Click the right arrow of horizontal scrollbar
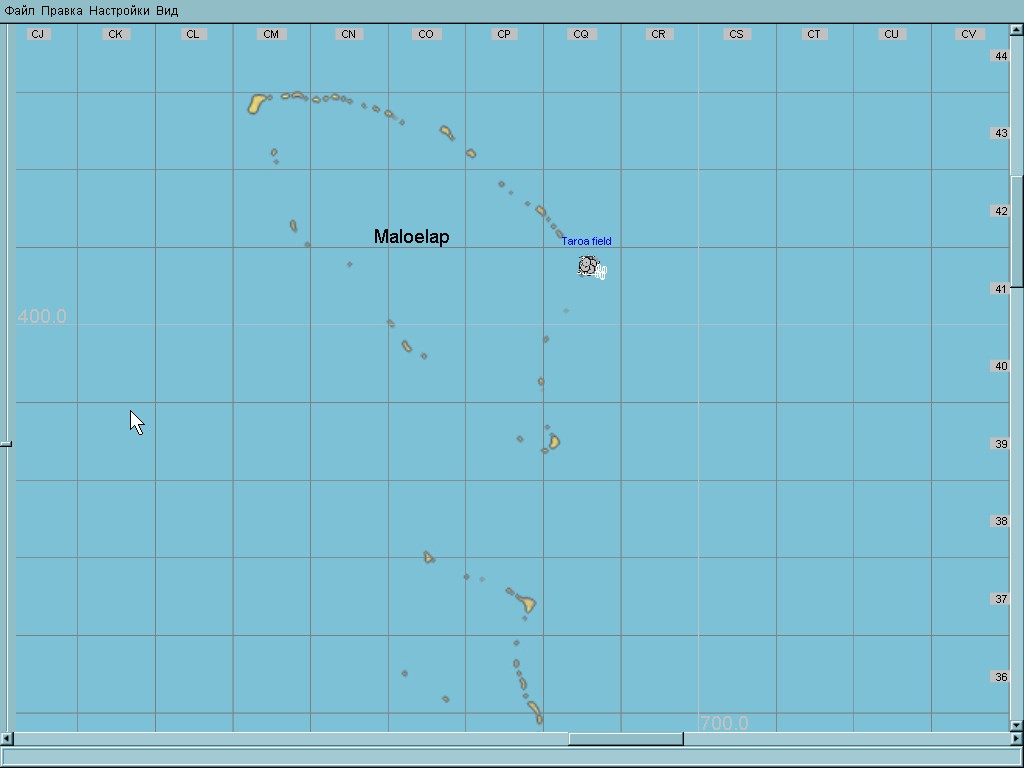The image size is (1024, 768). tap(1016, 739)
